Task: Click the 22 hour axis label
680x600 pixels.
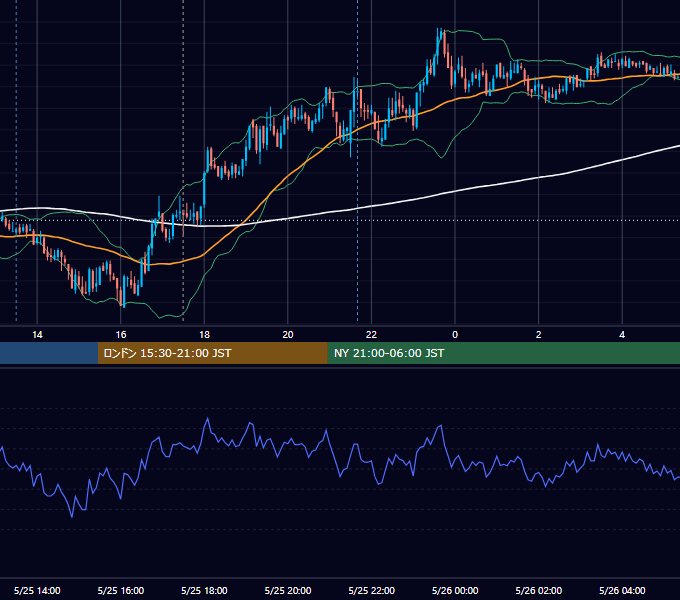Action: point(371,335)
